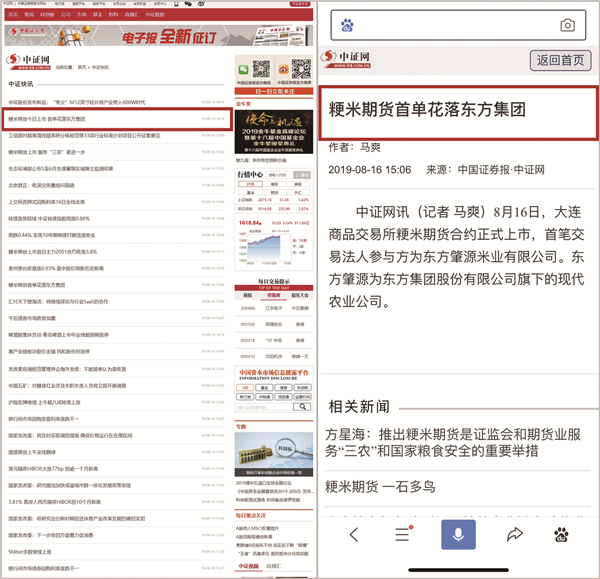Tap the camera icon in the mobile search bar
The width and height of the screenshot is (600, 579).
pos(567,25)
